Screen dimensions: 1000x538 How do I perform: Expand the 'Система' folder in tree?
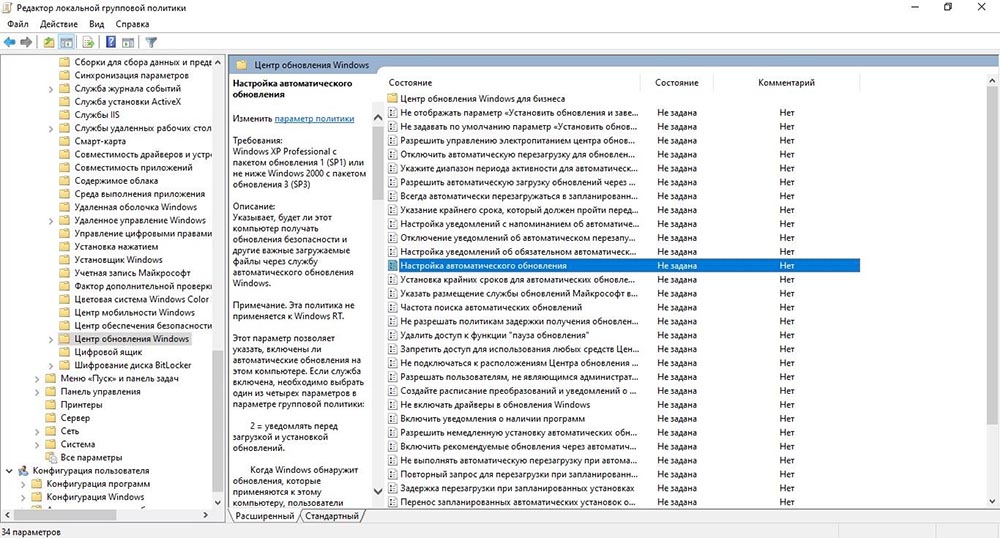click(x=37, y=444)
